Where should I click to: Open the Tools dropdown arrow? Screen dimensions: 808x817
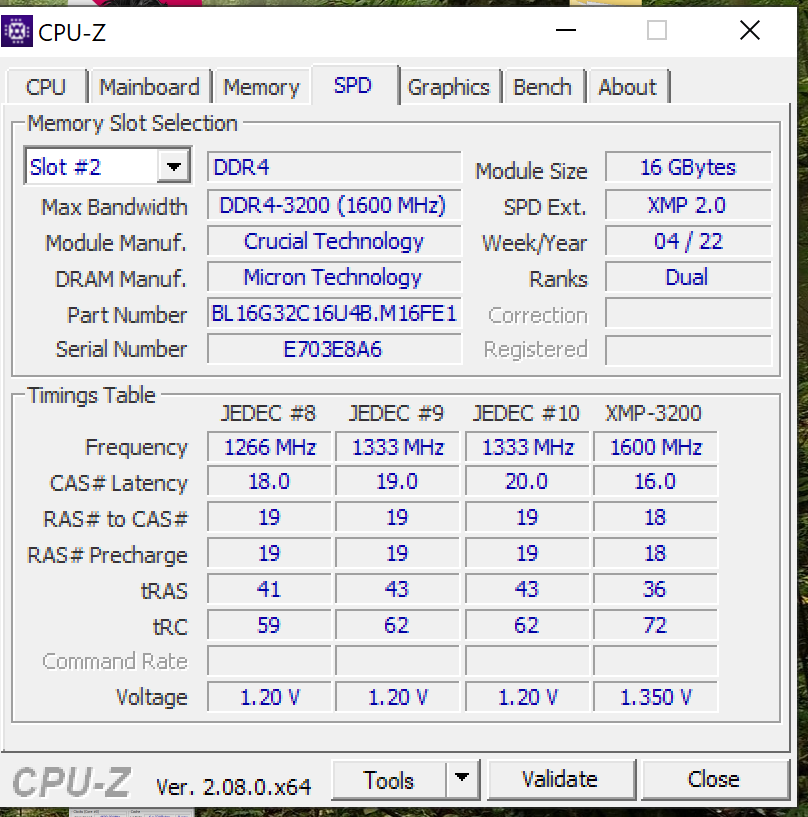coord(462,778)
